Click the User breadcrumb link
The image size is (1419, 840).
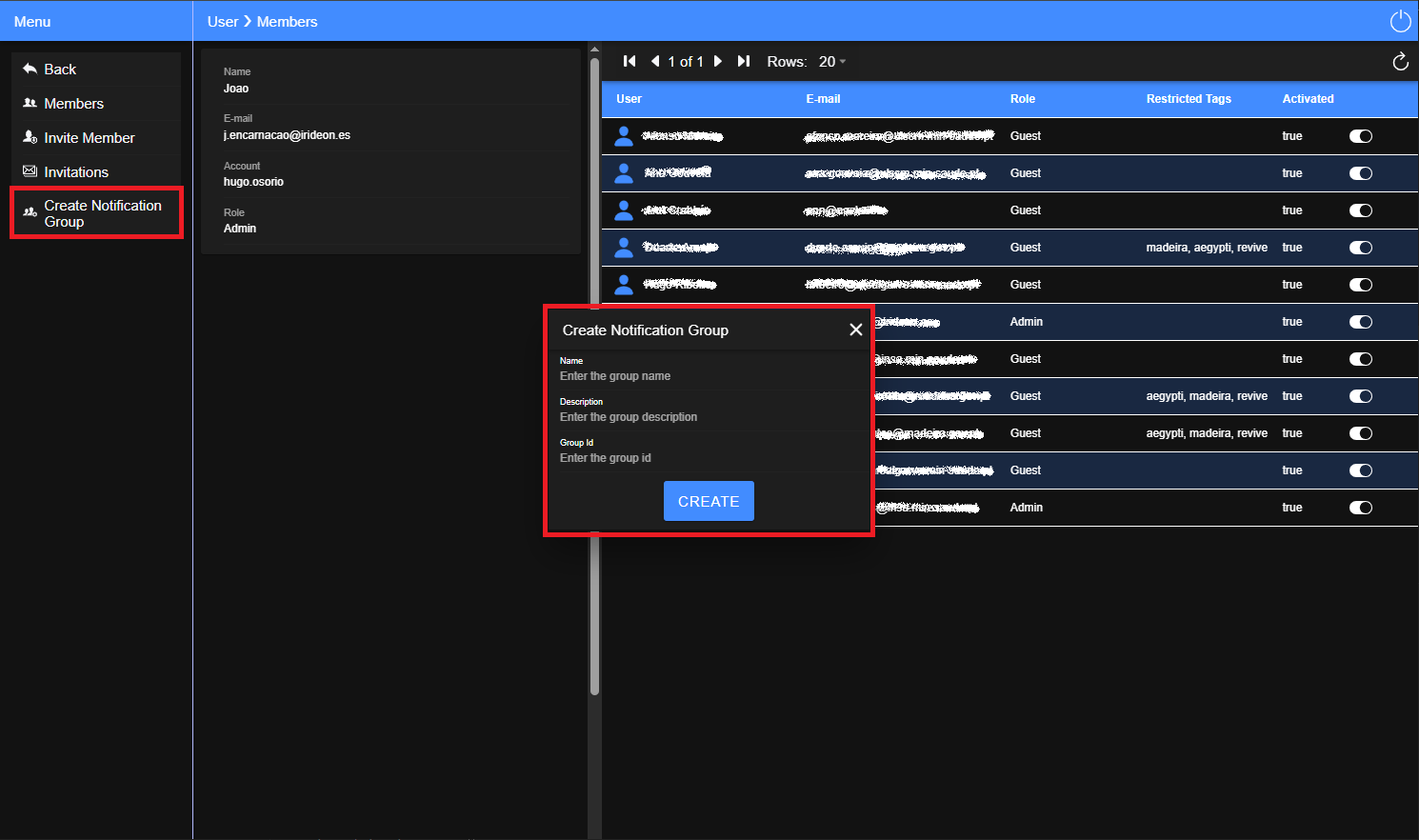tap(223, 21)
